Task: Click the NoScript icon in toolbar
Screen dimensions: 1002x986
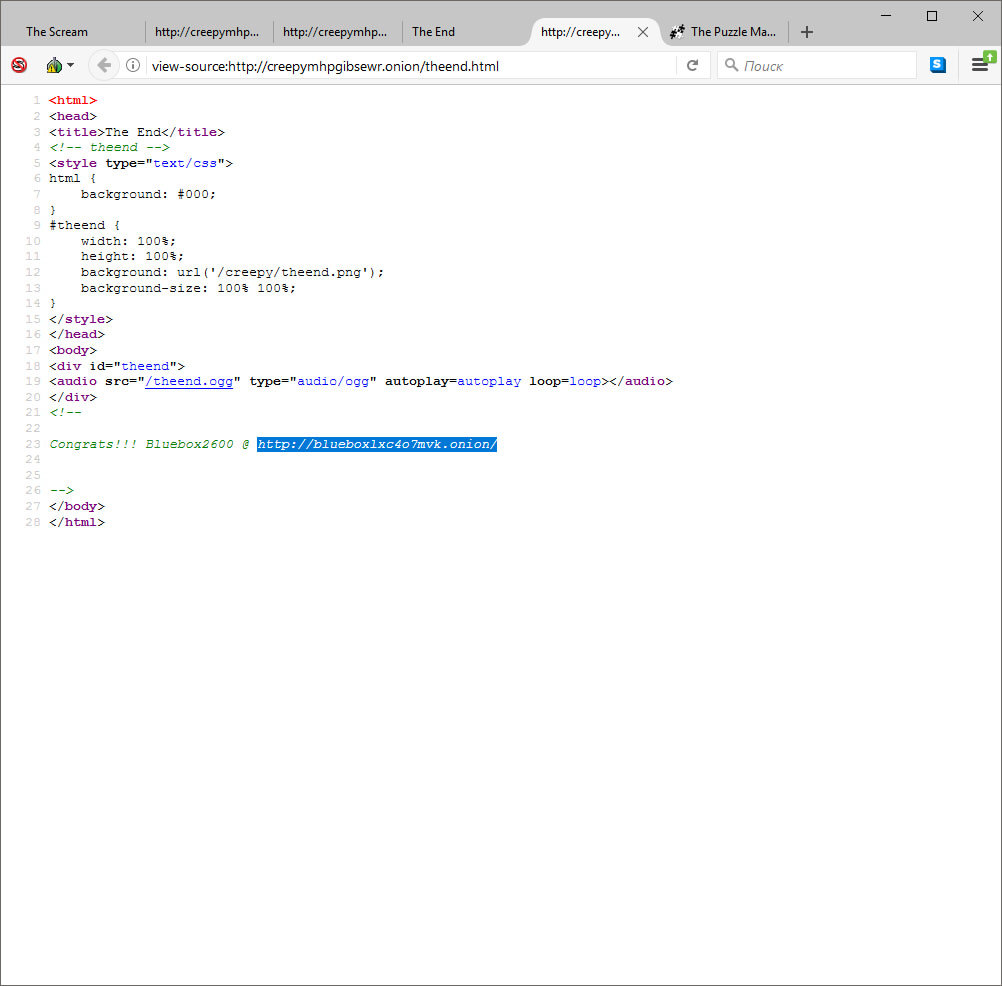Action: (x=19, y=65)
